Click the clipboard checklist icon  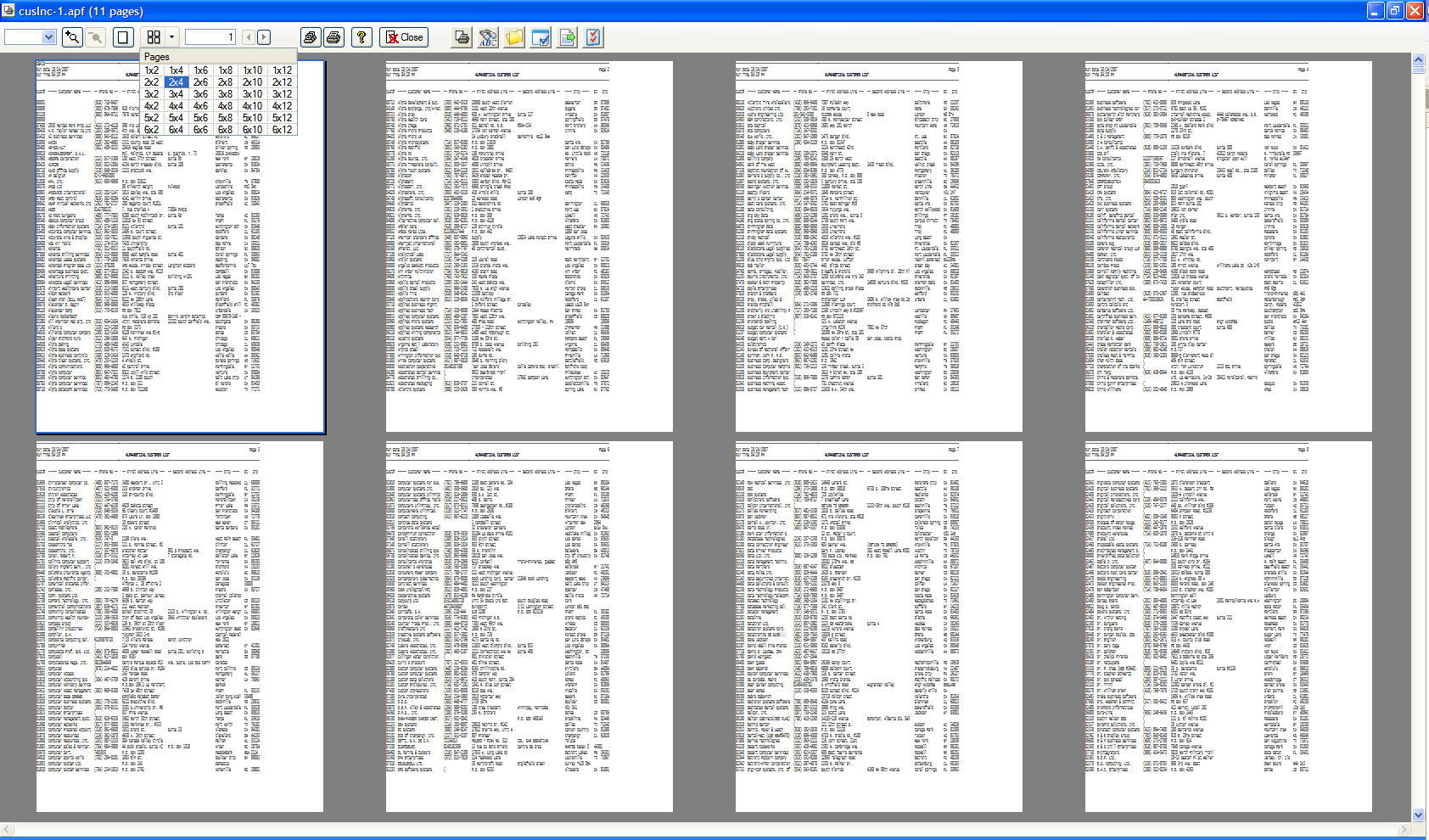[x=593, y=37]
